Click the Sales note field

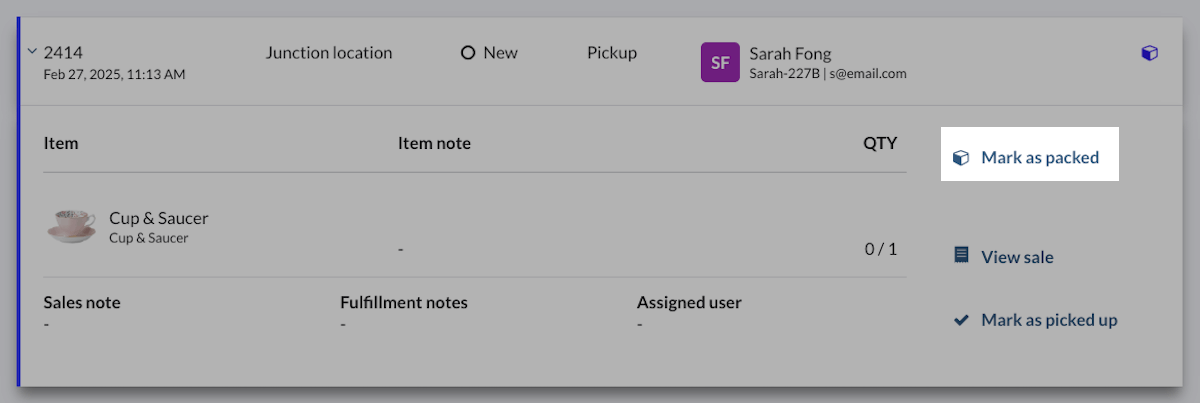click(x=82, y=312)
